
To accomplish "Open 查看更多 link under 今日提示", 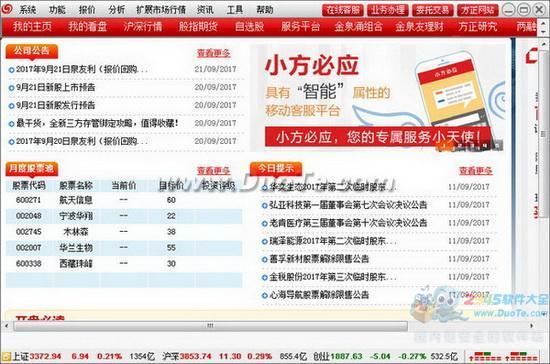I will click(476, 171).
